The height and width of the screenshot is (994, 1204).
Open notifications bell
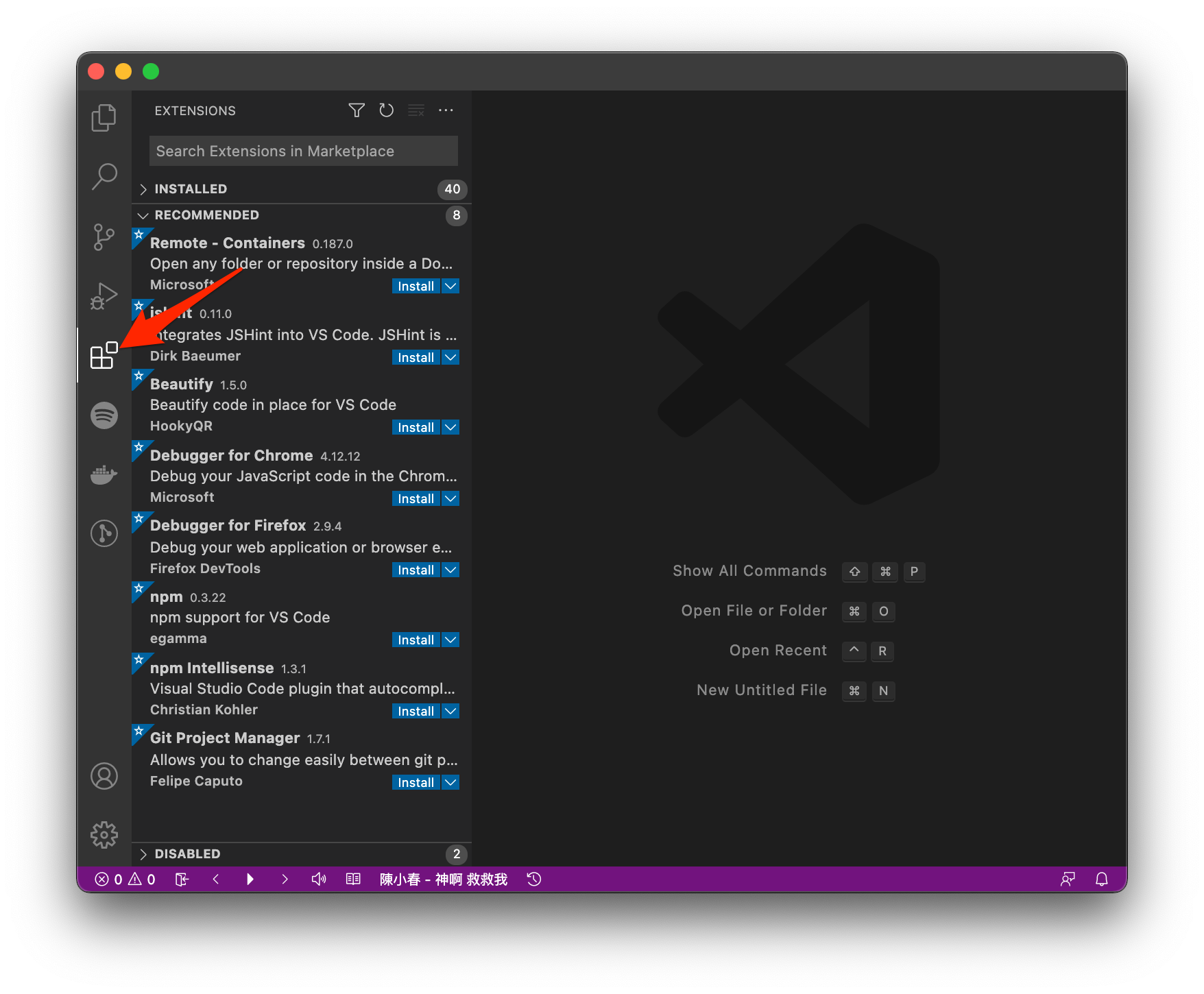pos(1102,880)
